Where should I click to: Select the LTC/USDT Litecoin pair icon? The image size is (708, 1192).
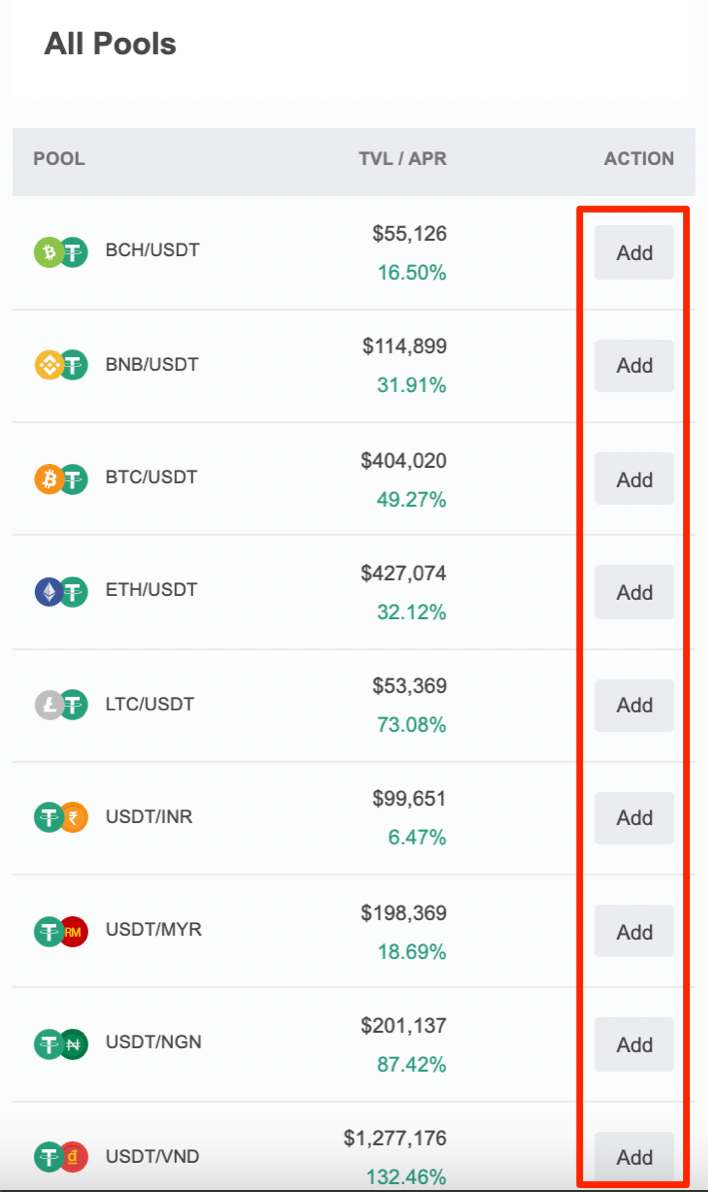click(61, 705)
